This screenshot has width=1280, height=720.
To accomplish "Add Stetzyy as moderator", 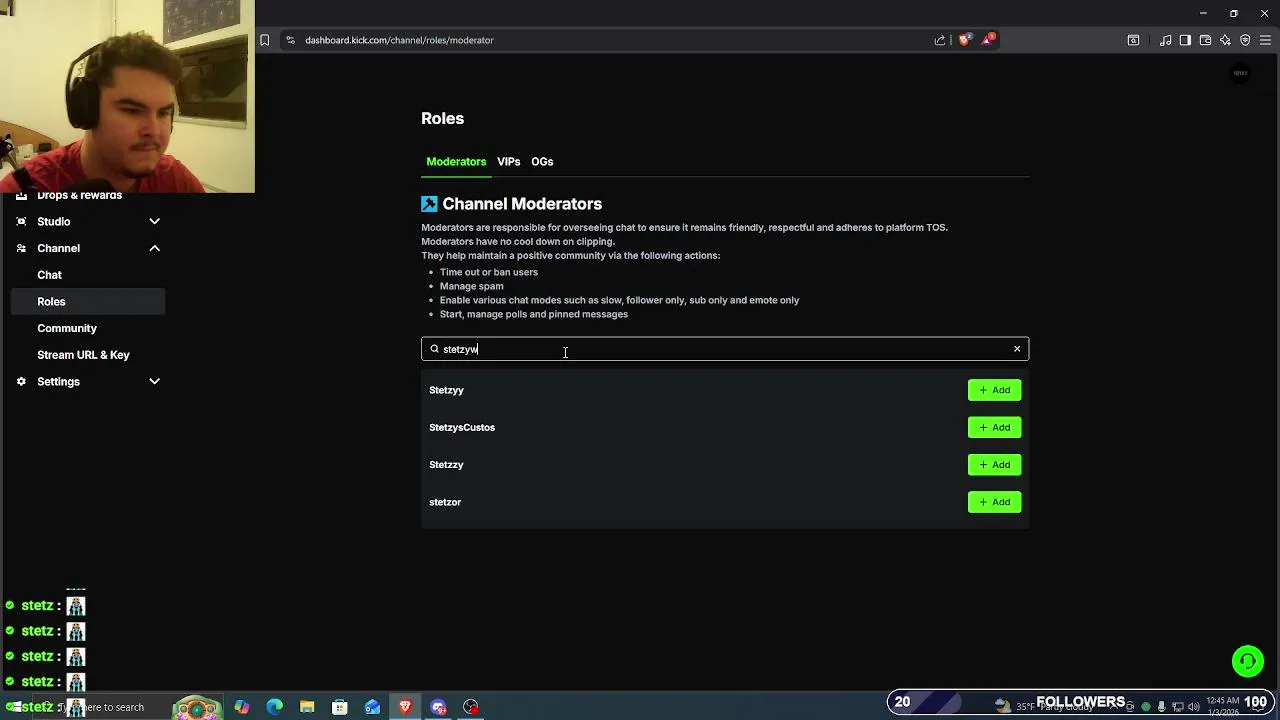I will tap(994, 390).
